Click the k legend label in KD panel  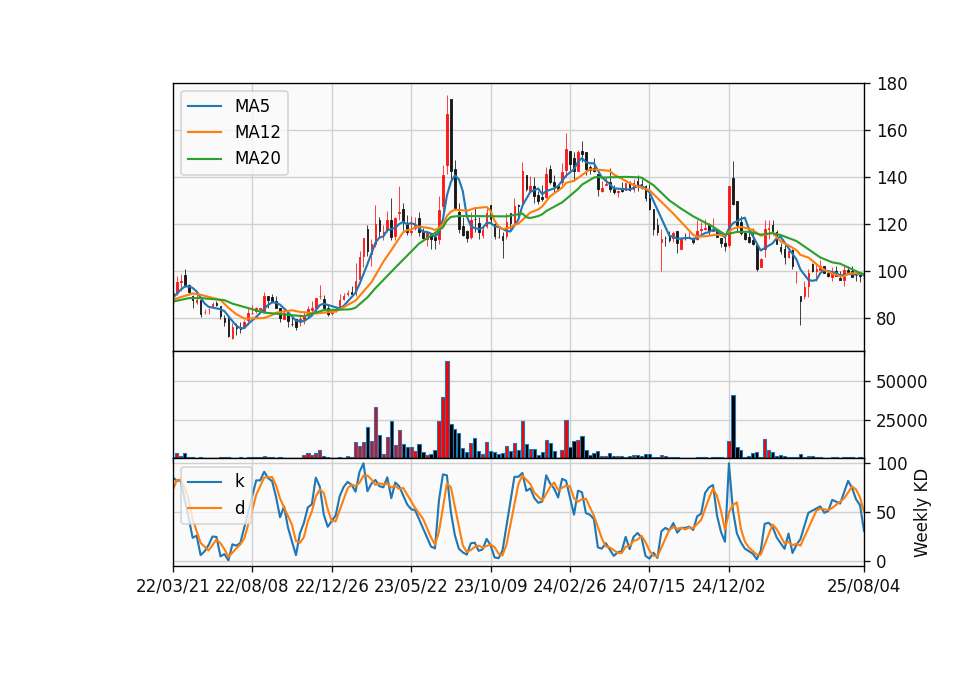tap(239, 481)
